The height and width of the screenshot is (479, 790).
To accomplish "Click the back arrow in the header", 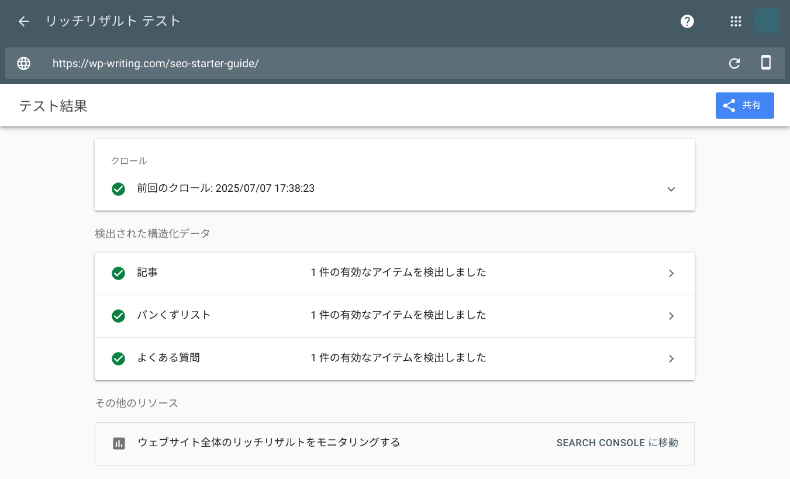I will pyautogui.click(x=24, y=21).
